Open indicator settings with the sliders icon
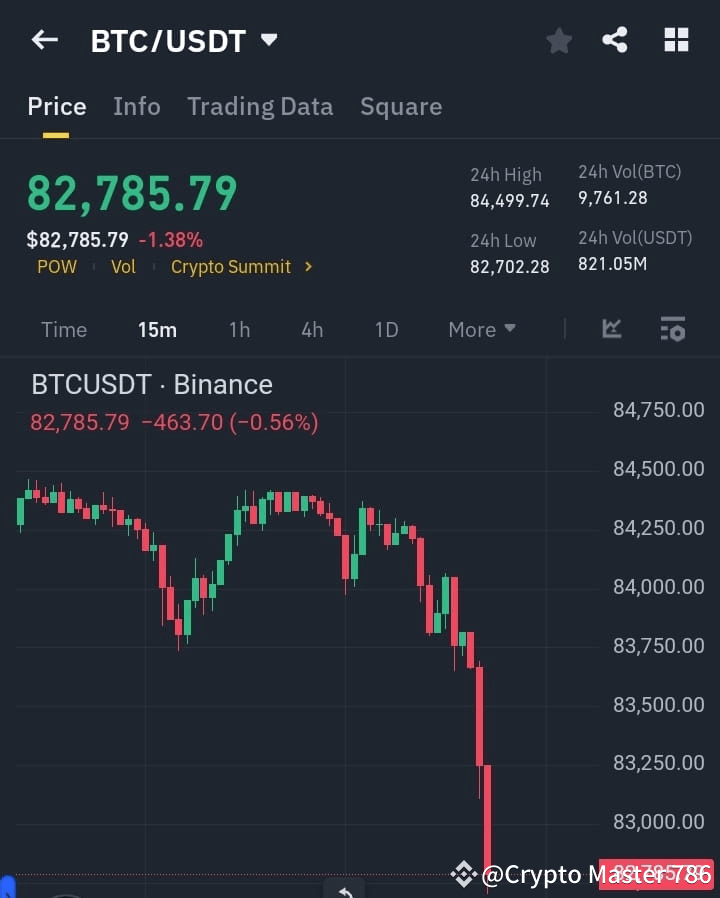 pos(672,329)
